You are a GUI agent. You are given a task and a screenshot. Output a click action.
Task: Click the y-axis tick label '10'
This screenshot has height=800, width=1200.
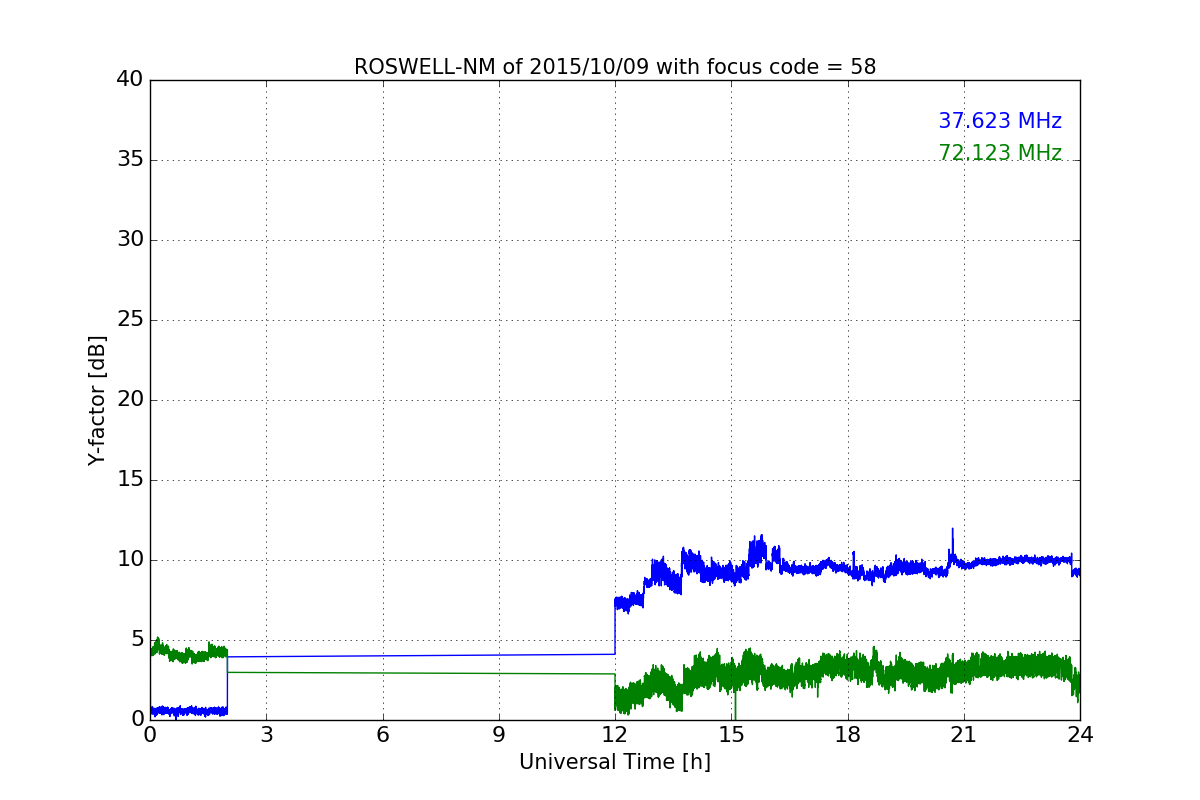pos(130,560)
